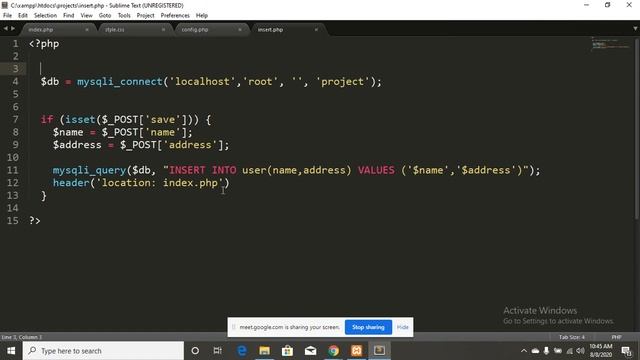Open XAMPP control panel from taskbar

(x=356, y=351)
